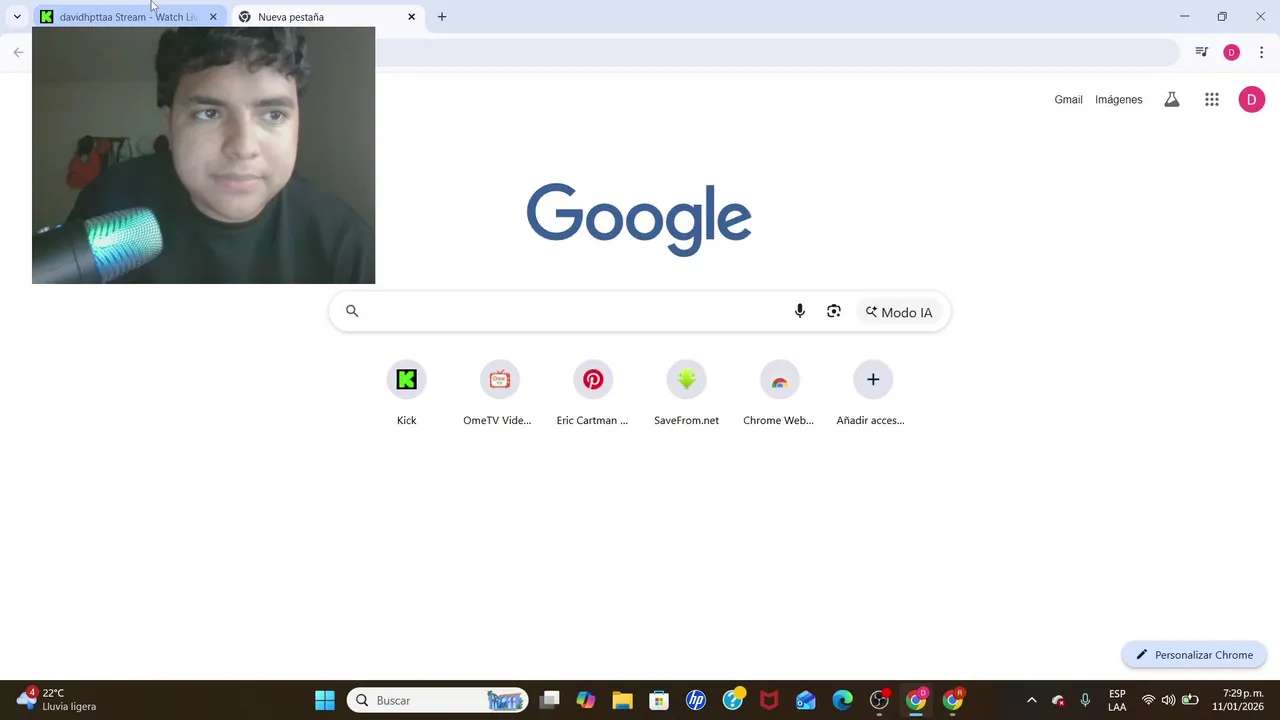Click the search magnifier icon in Google box
This screenshot has height=720, width=1280.
352,311
